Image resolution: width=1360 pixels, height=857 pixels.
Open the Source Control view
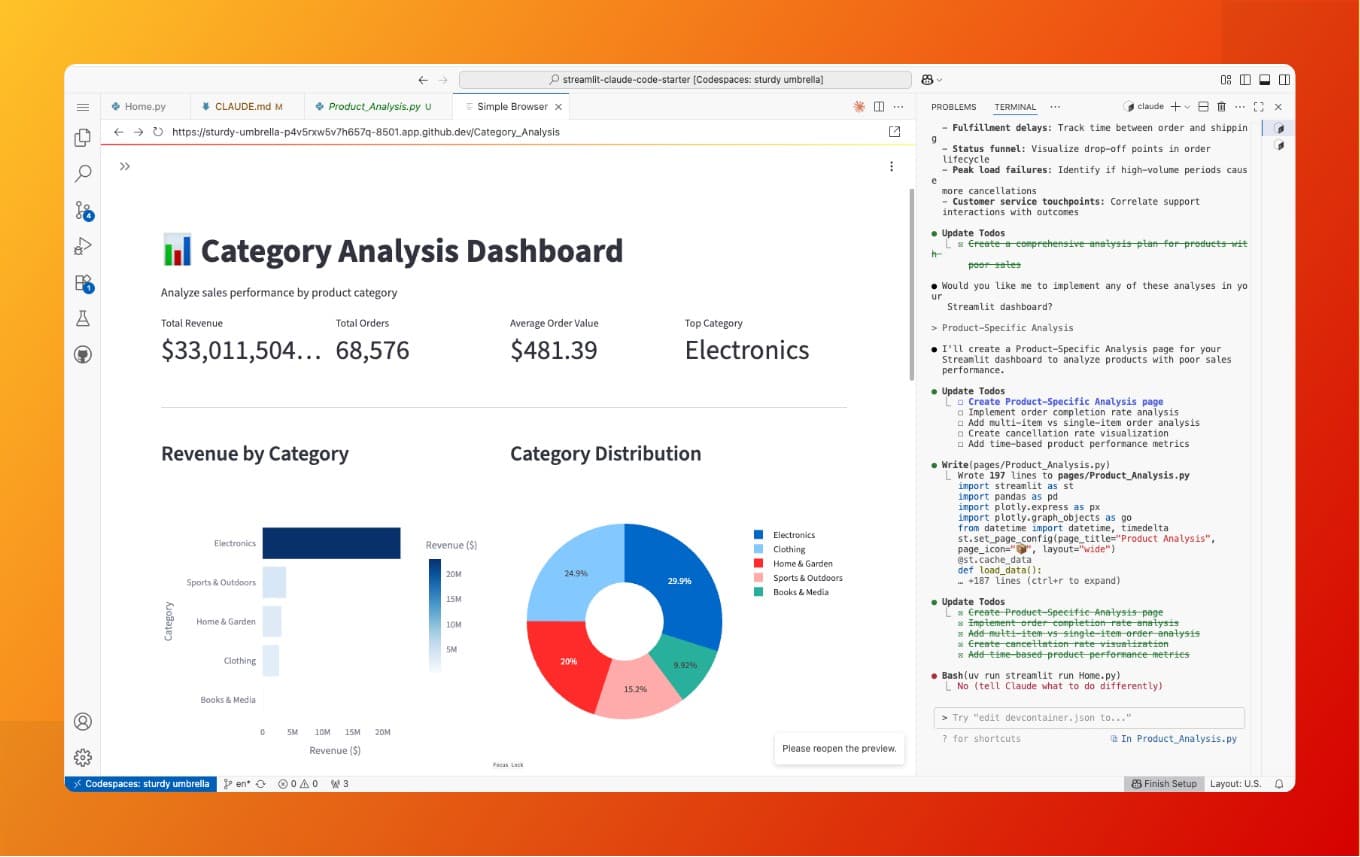[x=83, y=210]
